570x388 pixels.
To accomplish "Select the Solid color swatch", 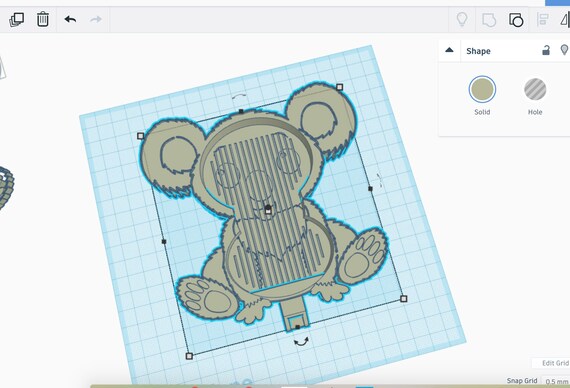I will tap(482, 89).
